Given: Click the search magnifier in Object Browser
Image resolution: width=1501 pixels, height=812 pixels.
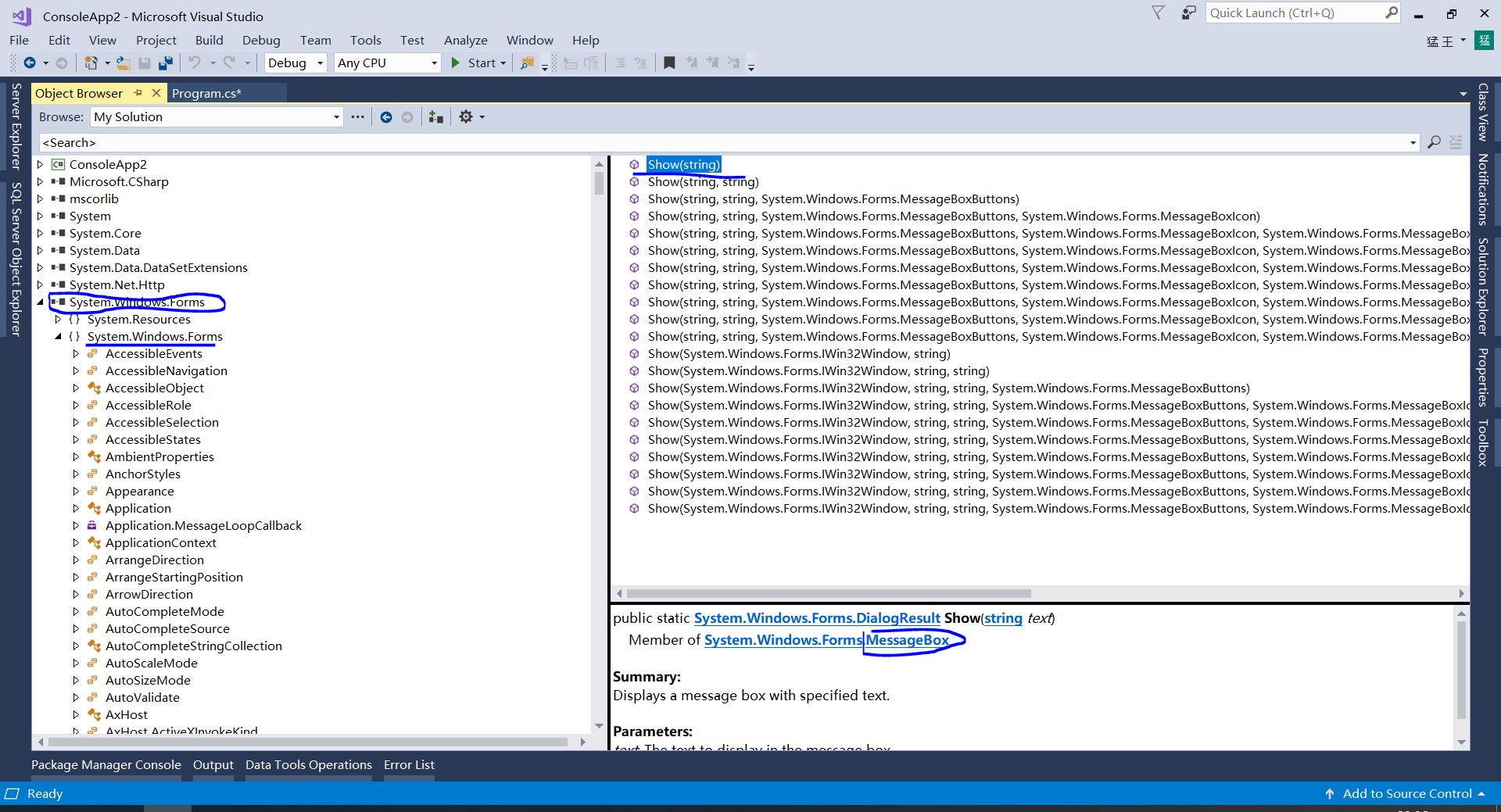Looking at the screenshot, I should 1434,142.
